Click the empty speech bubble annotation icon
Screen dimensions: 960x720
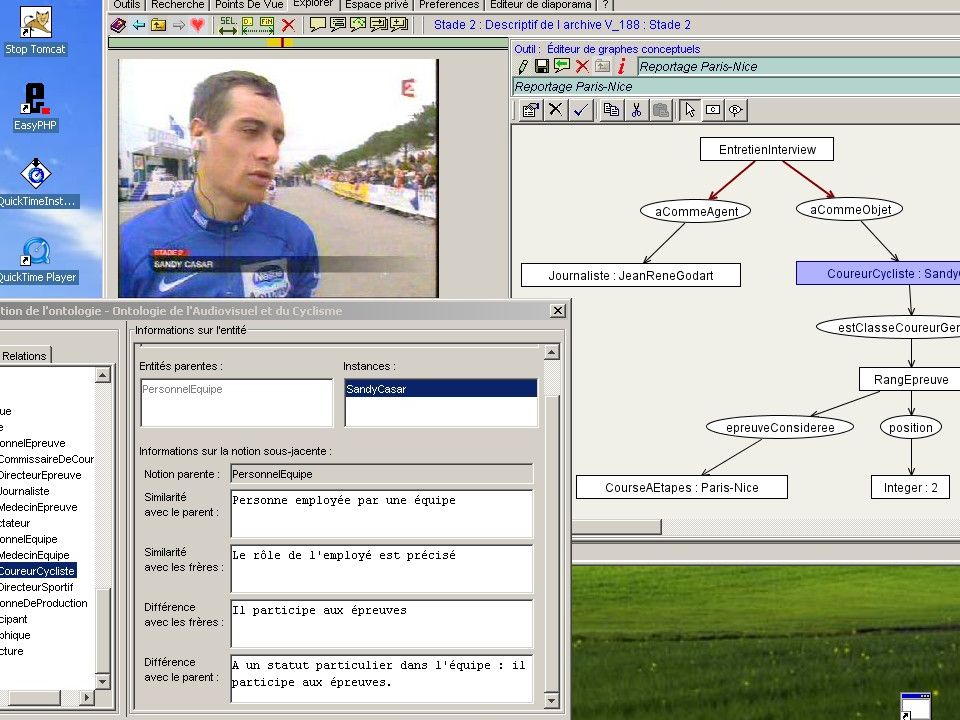tap(317, 25)
